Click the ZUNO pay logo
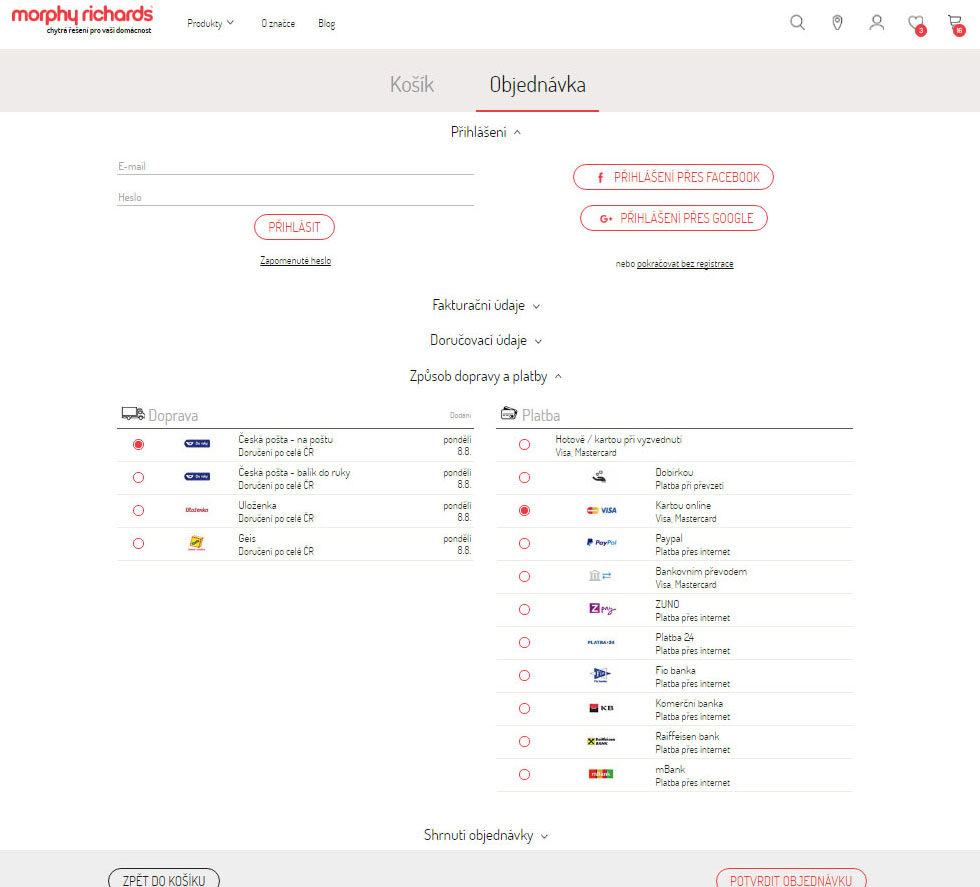 602,608
